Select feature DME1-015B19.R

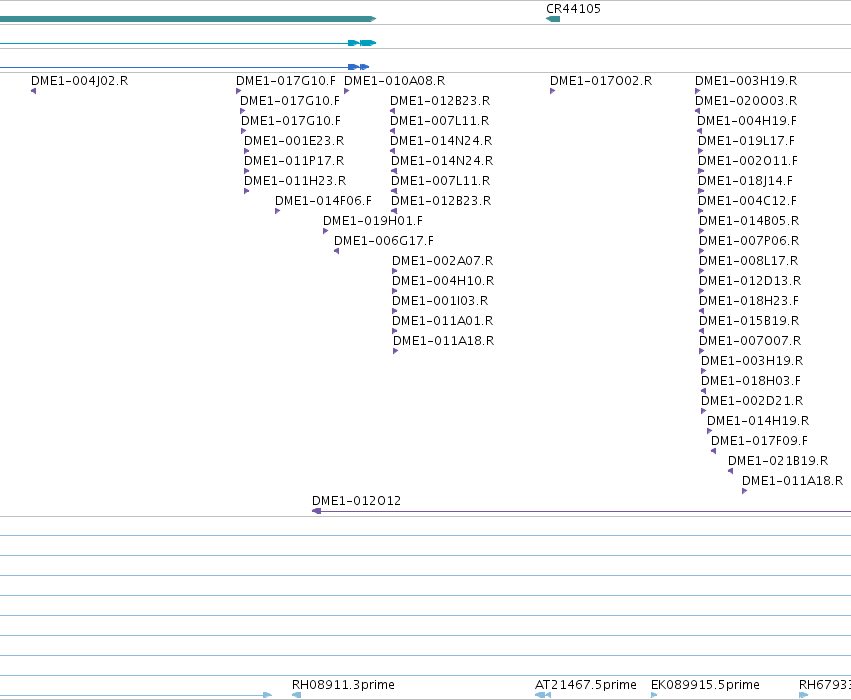pyautogui.click(x=749, y=321)
